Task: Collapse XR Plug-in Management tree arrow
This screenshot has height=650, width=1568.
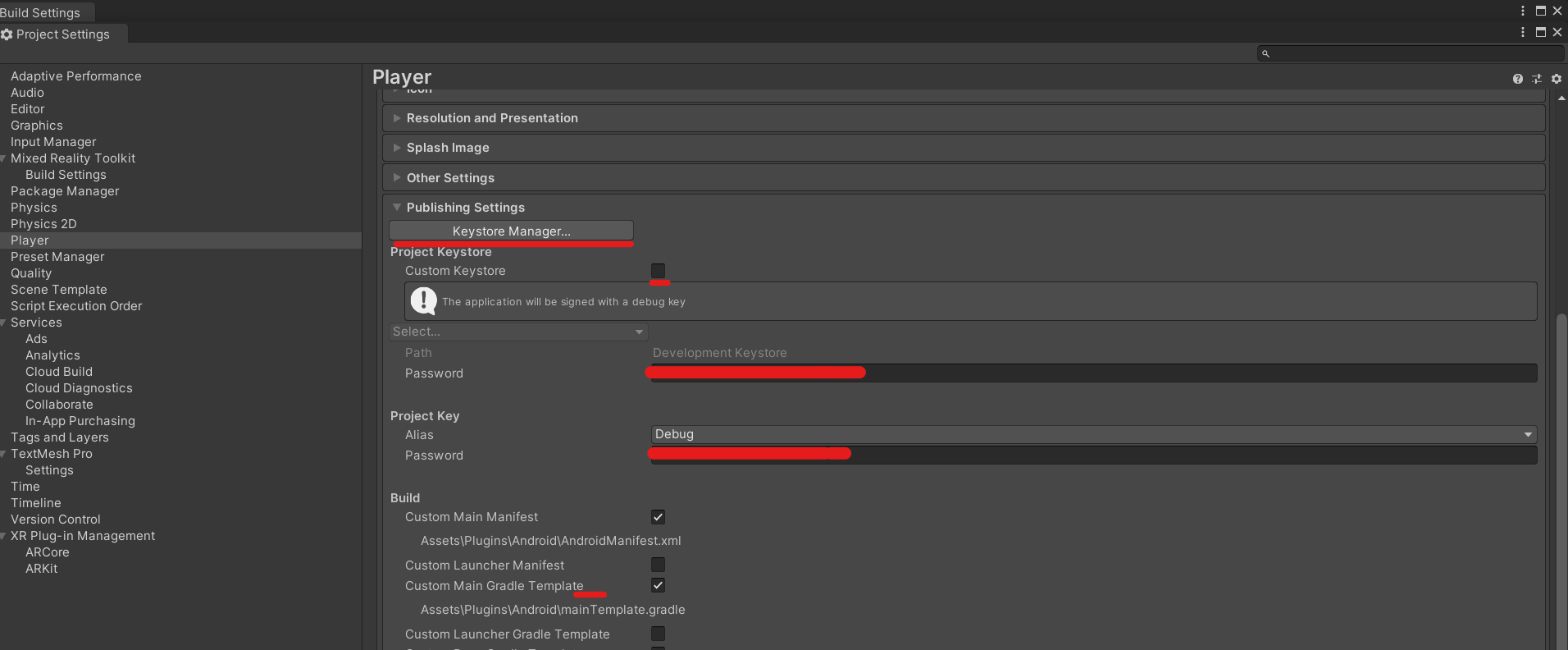Action: [x=4, y=536]
